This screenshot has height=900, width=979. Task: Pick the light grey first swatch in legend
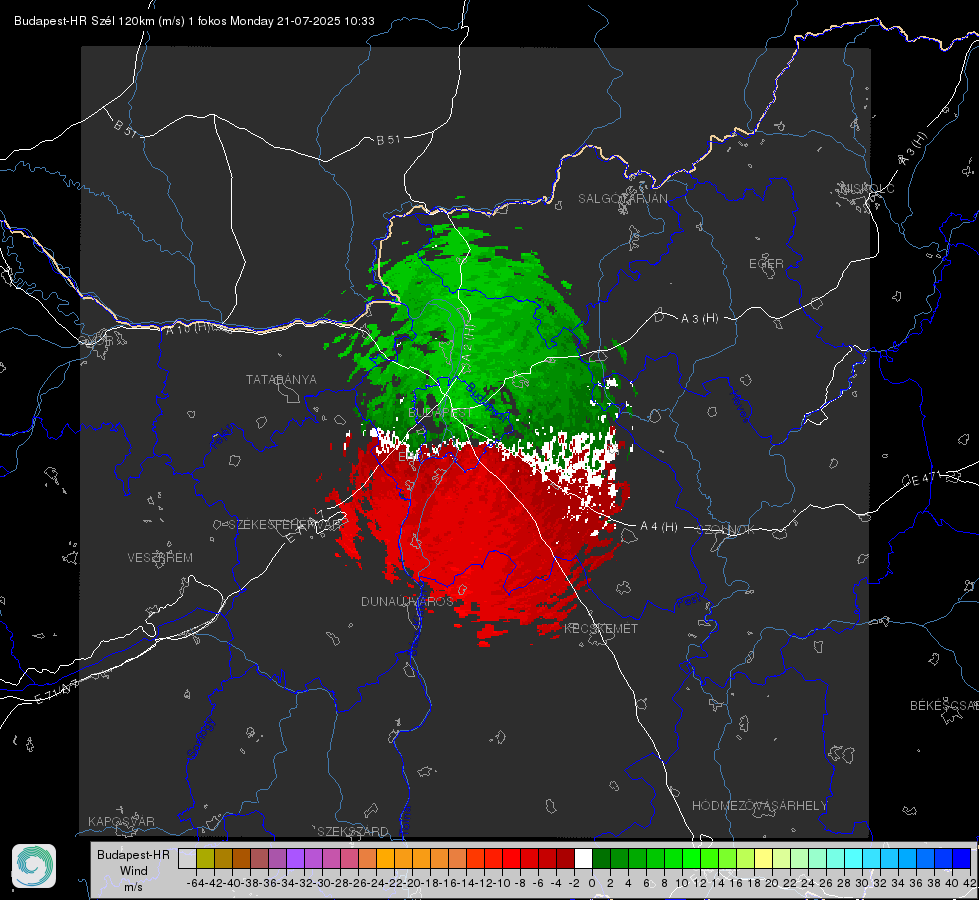pyautogui.click(x=187, y=859)
